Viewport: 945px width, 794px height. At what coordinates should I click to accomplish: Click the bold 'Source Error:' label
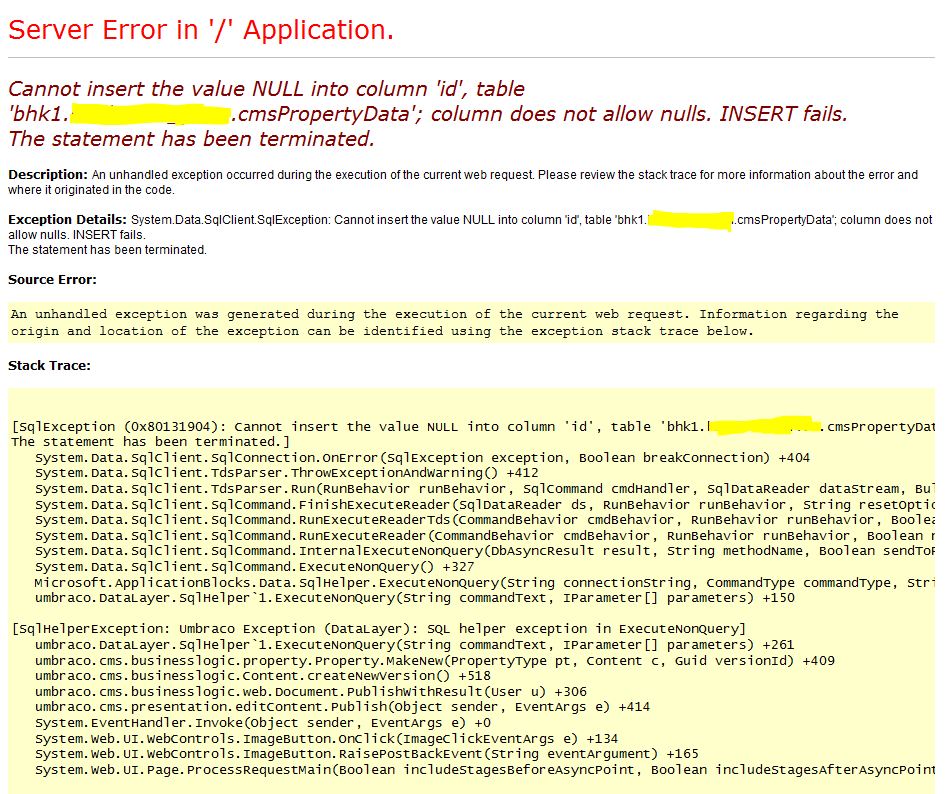click(x=52, y=280)
